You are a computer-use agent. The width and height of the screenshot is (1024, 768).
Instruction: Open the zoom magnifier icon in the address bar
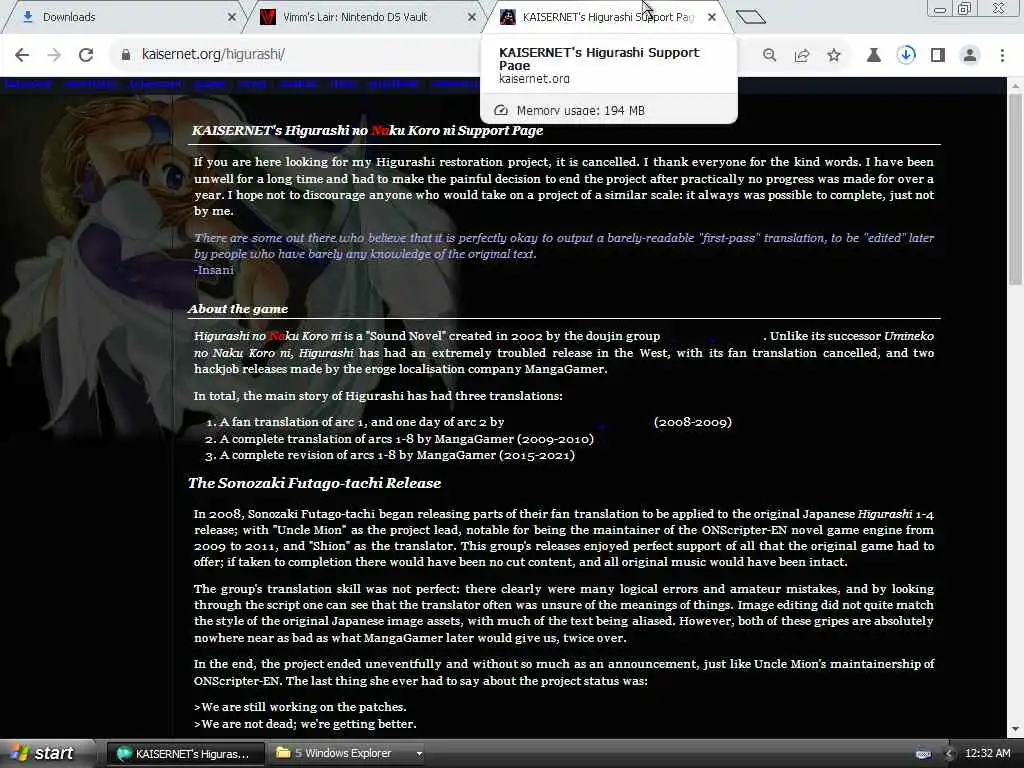point(769,55)
